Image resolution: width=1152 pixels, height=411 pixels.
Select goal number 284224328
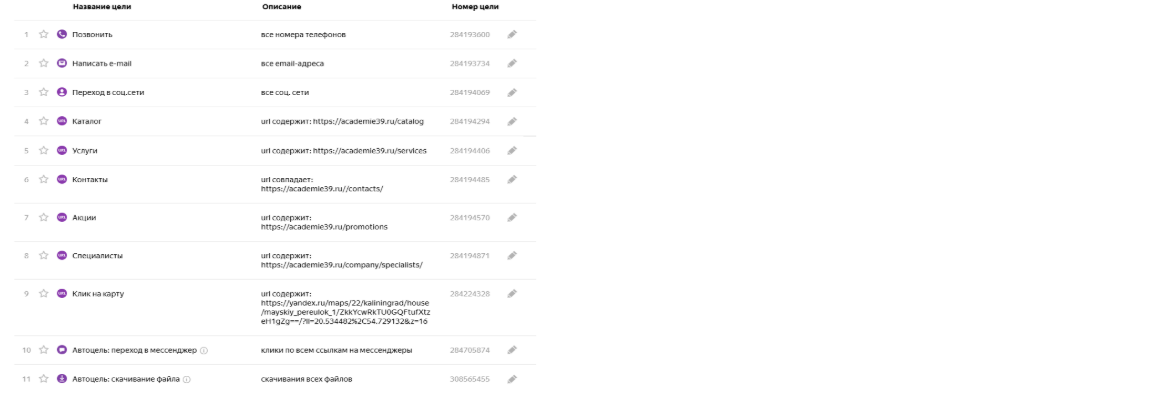coord(470,293)
